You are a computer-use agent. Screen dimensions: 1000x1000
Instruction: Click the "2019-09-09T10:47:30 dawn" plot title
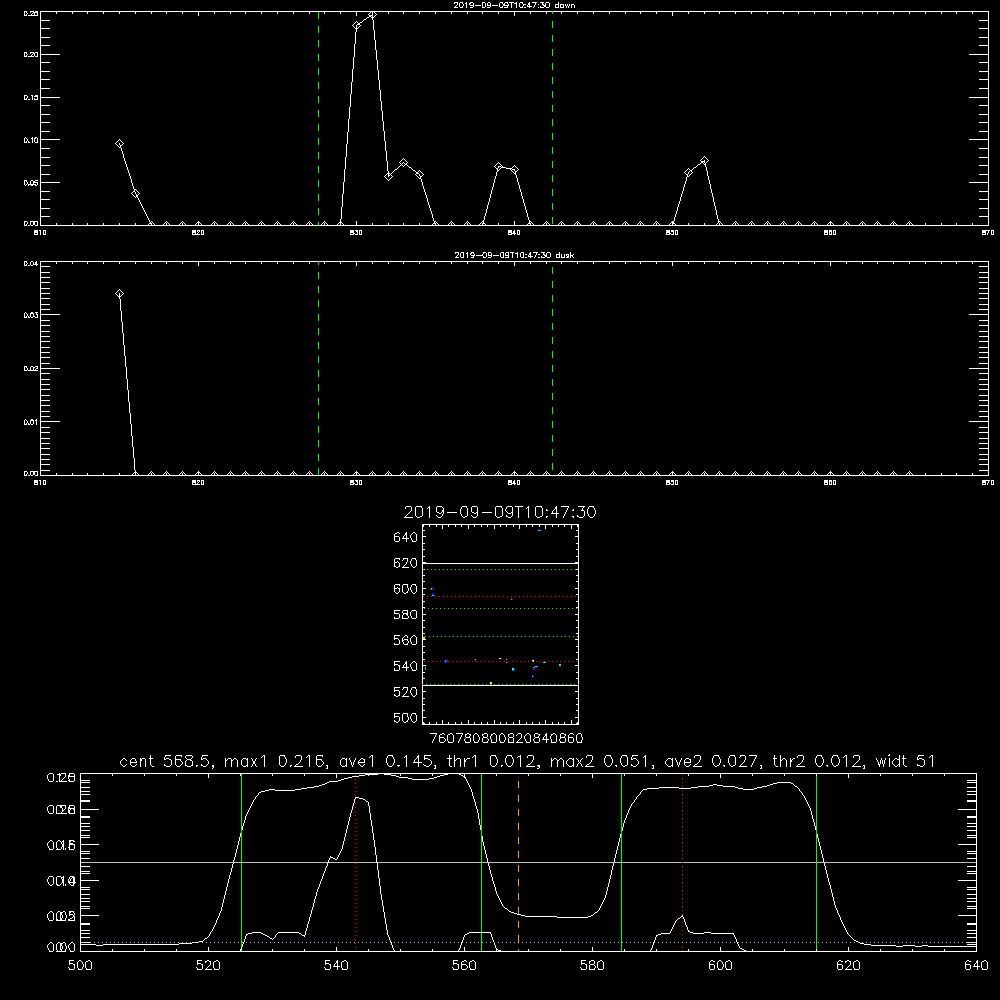[514, 5]
